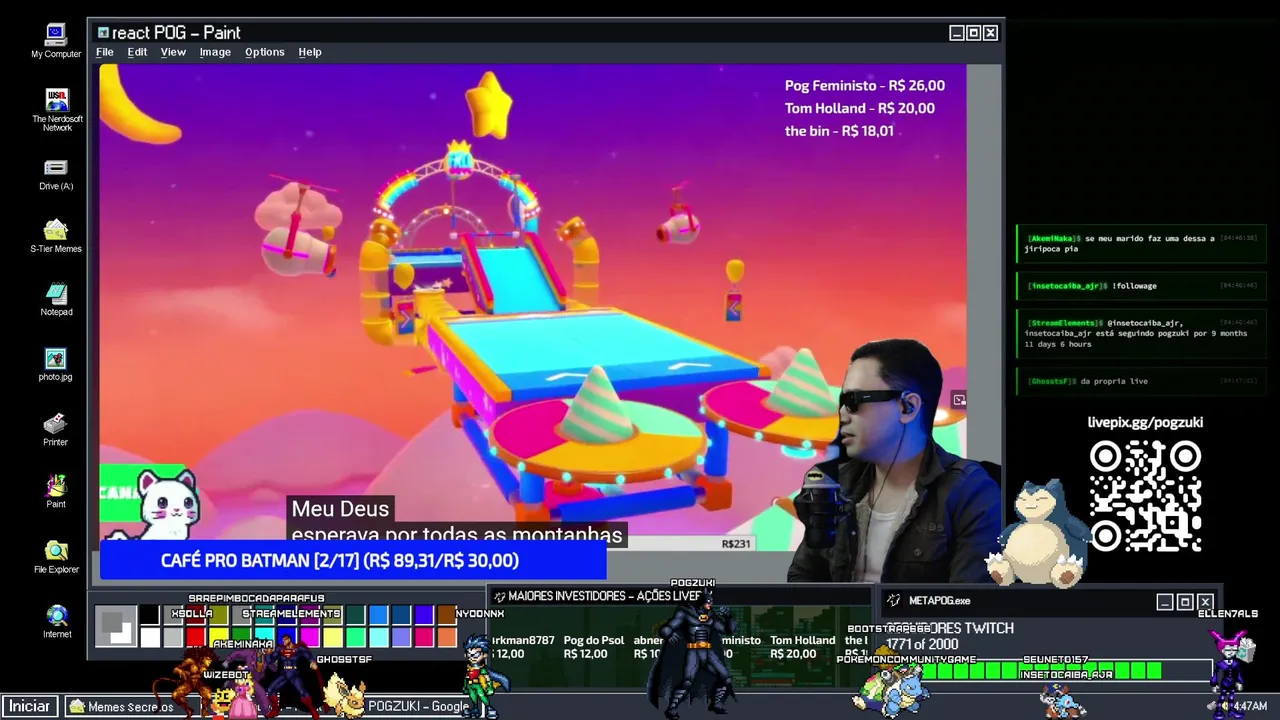1280x720 pixels.
Task: Switch to POGZUKI – Google taskbar button
Action: pos(418,706)
